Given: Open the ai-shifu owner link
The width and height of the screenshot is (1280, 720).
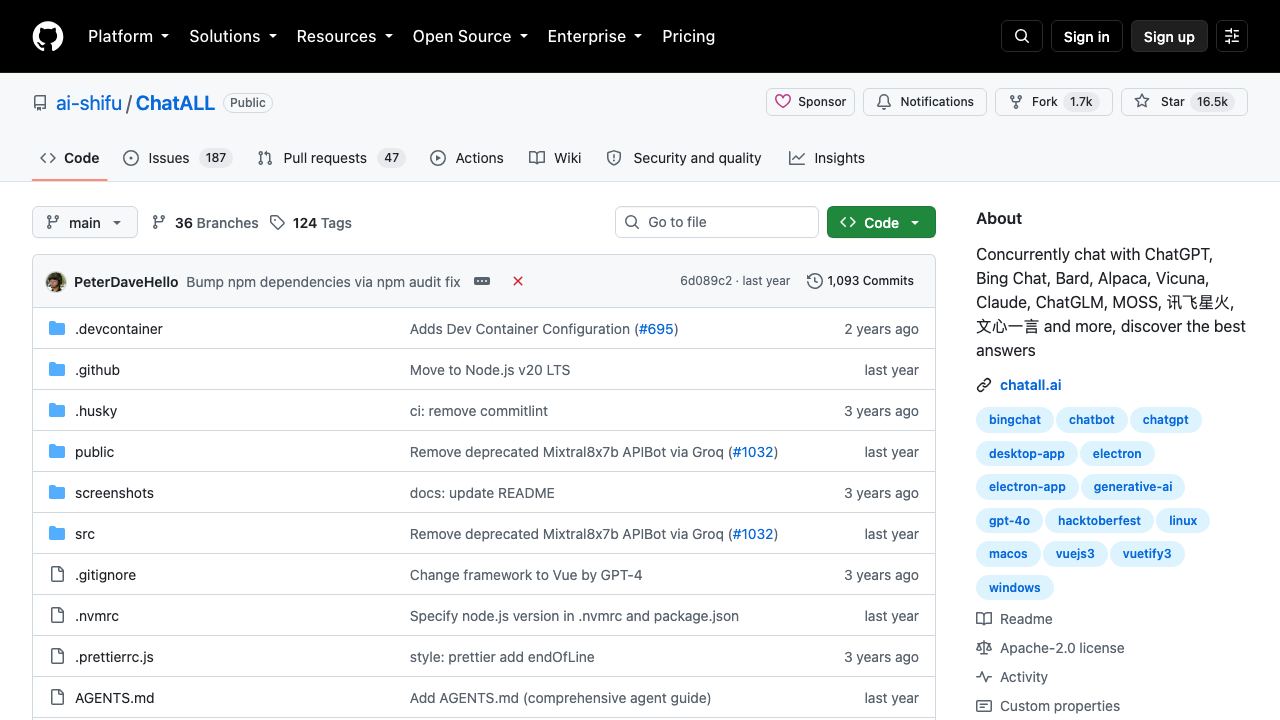Looking at the screenshot, I should [x=89, y=103].
